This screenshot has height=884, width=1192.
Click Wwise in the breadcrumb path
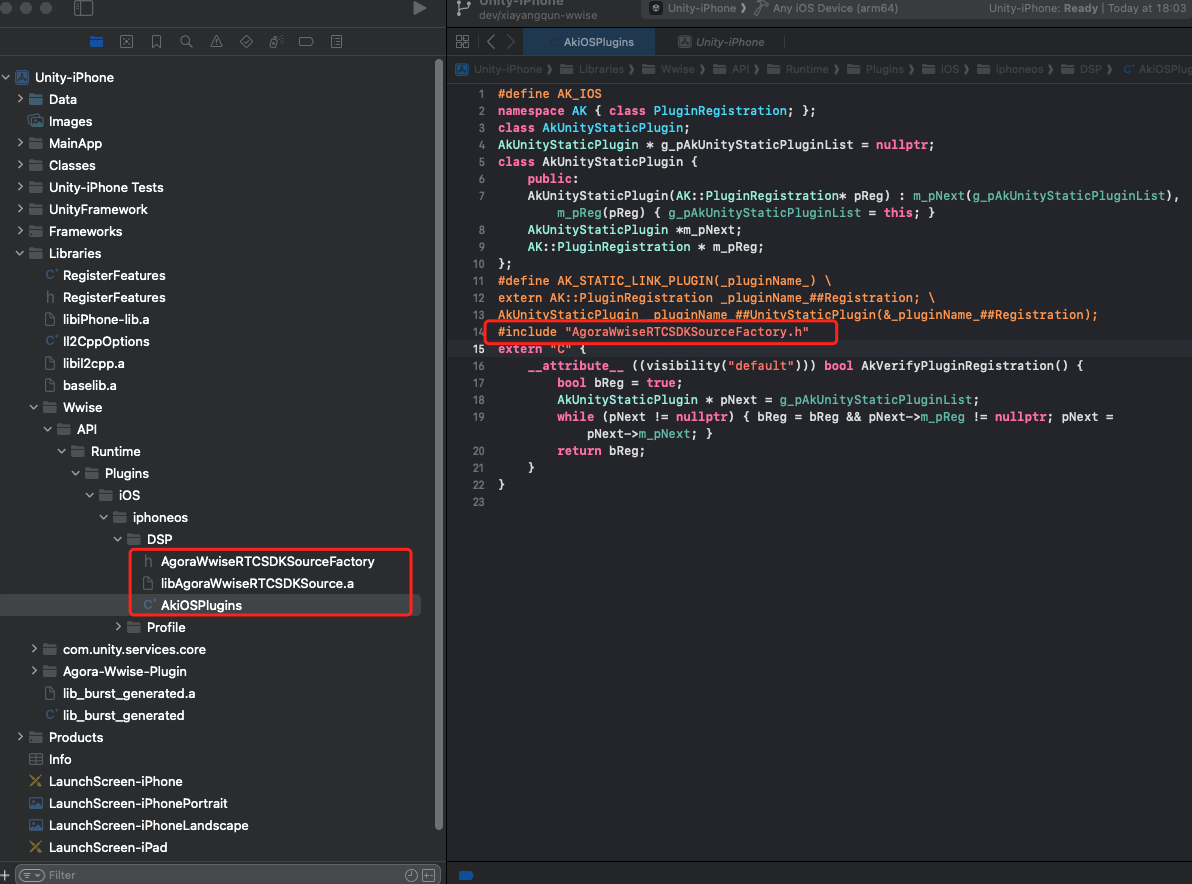click(669, 69)
